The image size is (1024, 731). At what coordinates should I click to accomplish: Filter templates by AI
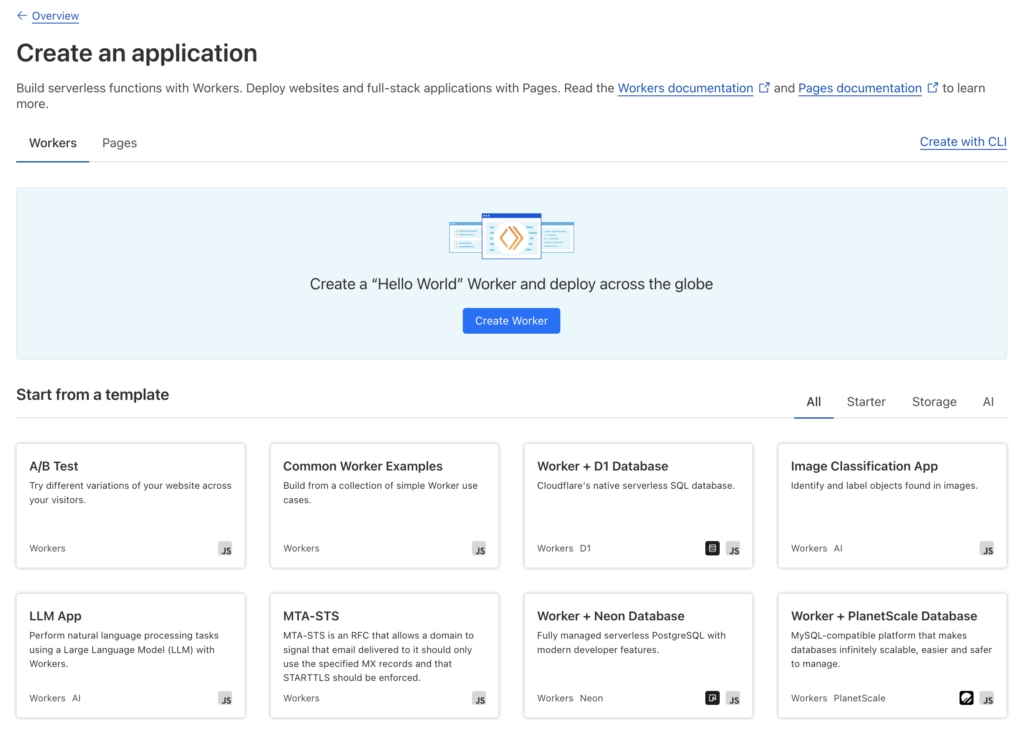tap(988, 402)
